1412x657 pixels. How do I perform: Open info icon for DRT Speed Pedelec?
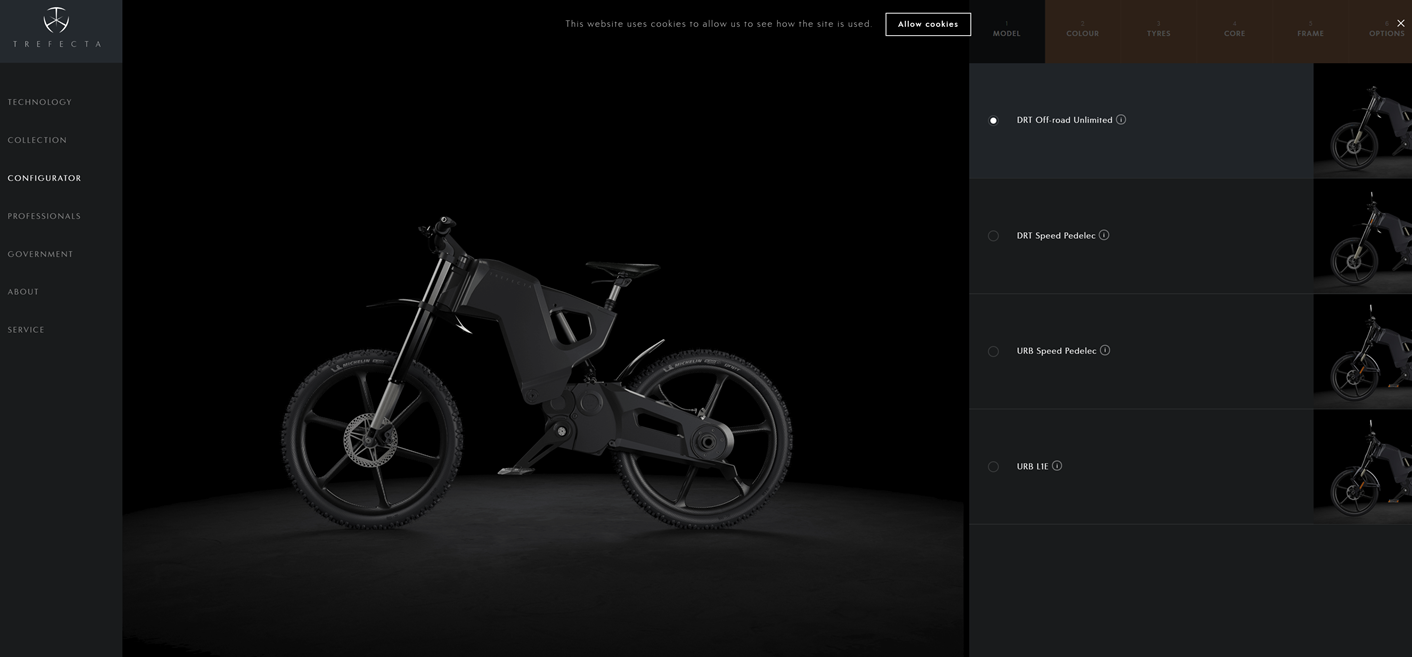pyautogui.click(x=1104, y=236)
